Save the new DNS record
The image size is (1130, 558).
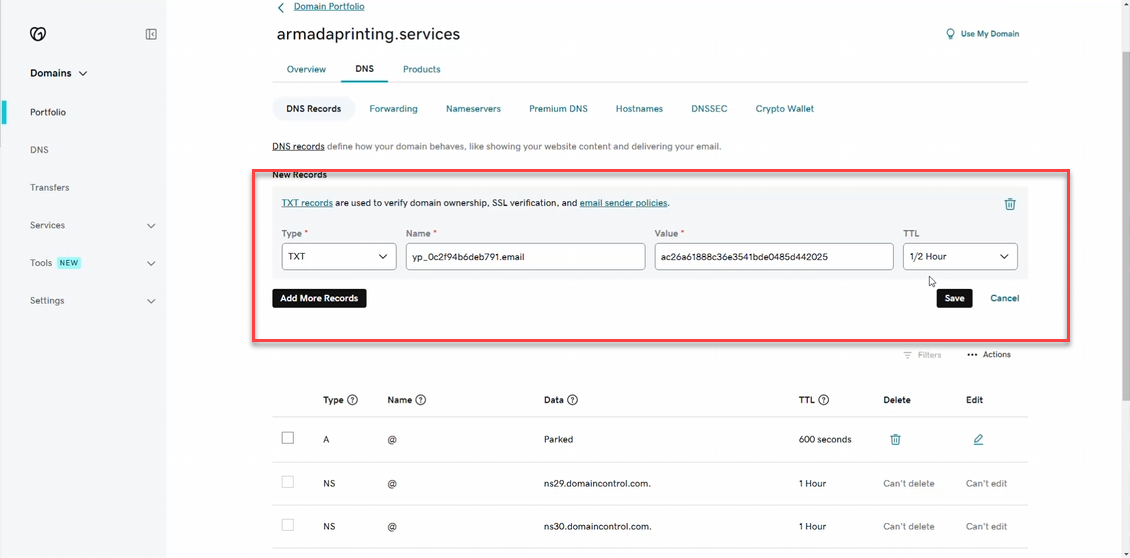tap(954, 298)
